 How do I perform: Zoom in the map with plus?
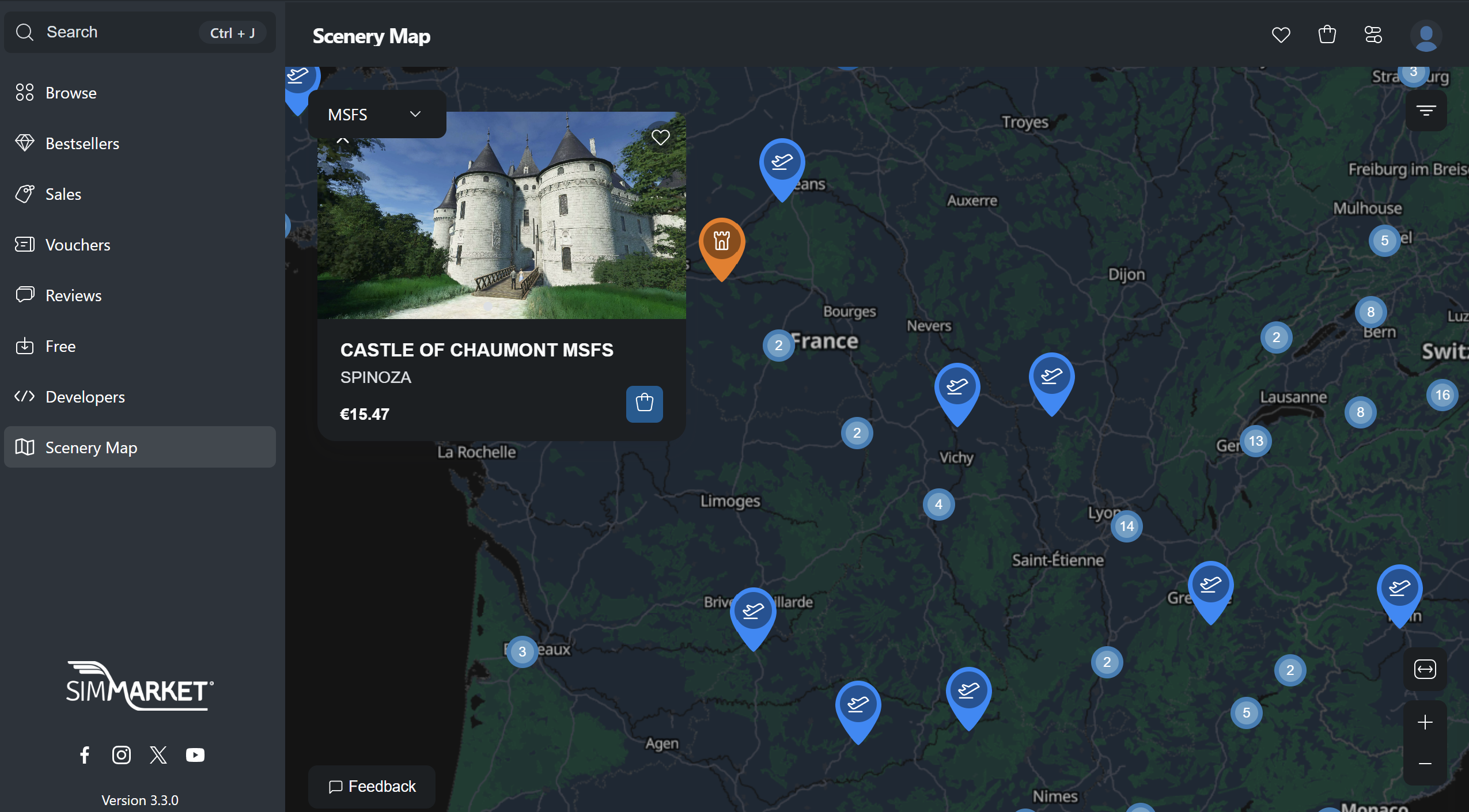point(1425,722)
